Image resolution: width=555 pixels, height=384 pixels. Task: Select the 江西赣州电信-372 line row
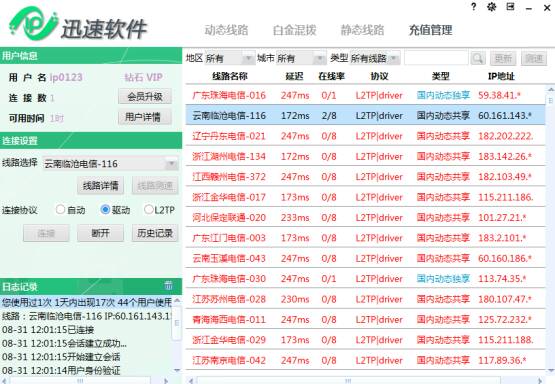point(365,177)
